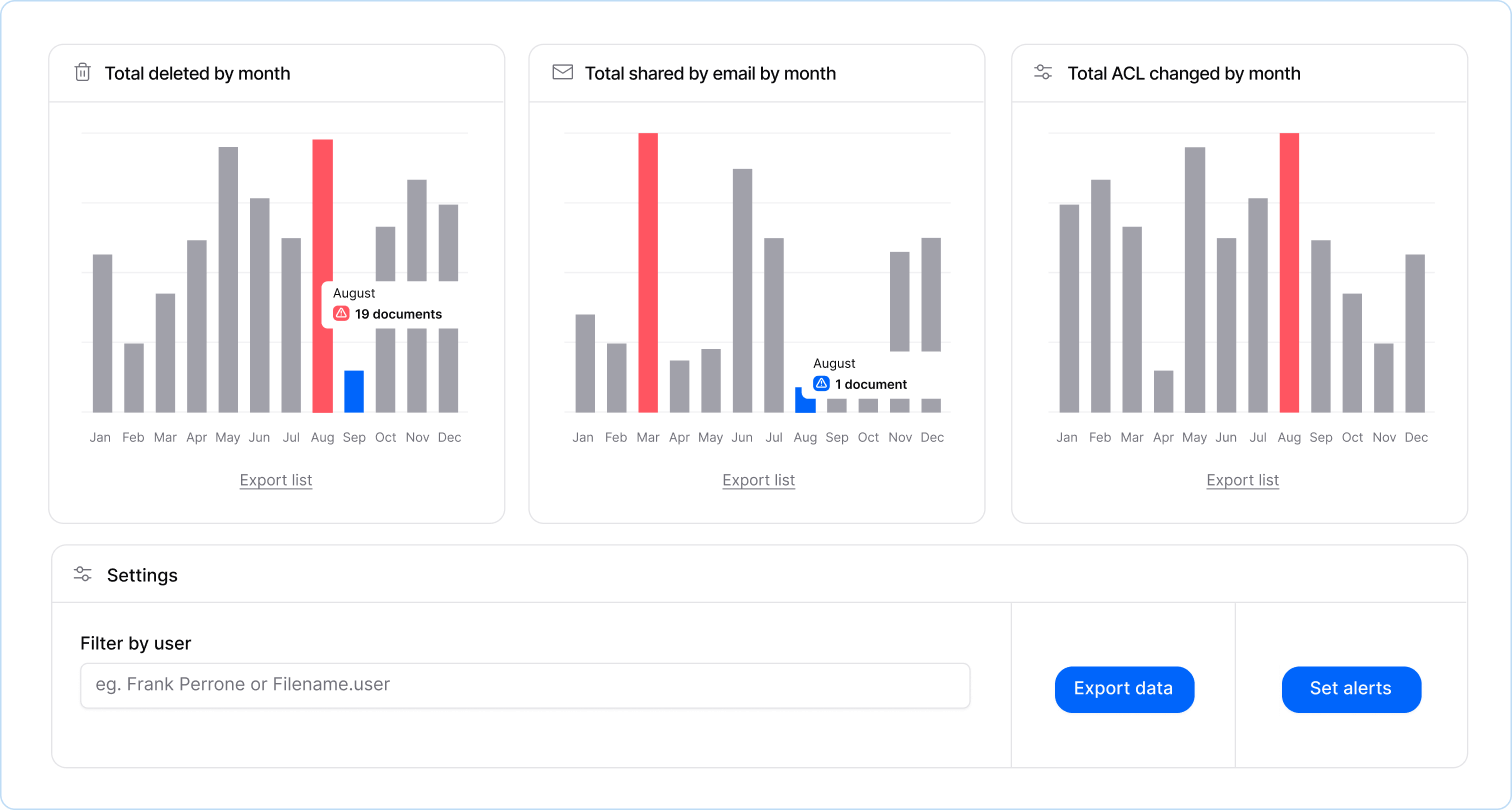Select blue Sep bar in deleted chart
This screenshot has width=1512, height=810.
tap(354, 391)
